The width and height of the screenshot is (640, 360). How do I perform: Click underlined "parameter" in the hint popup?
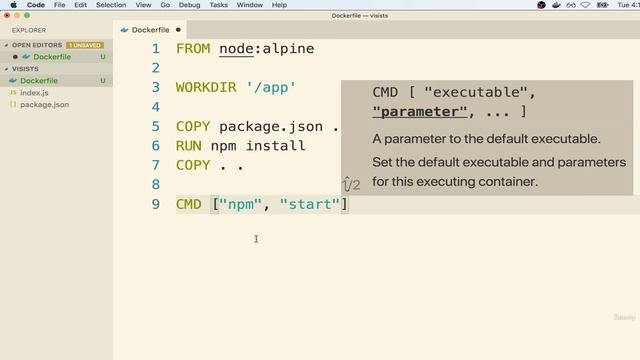pyautogui.click(x=420, y=111)
